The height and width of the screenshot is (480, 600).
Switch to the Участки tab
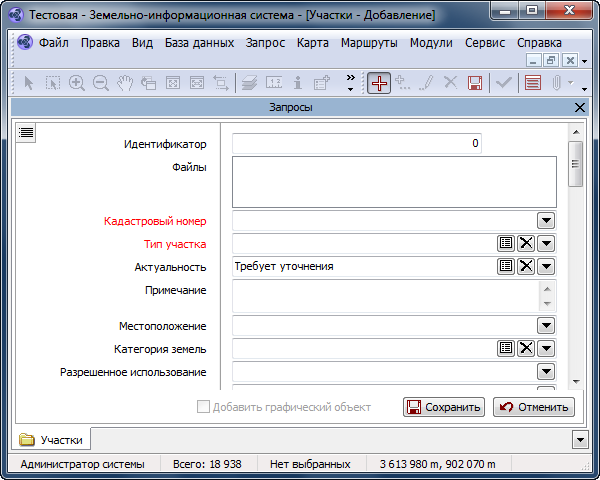[53, 439]
